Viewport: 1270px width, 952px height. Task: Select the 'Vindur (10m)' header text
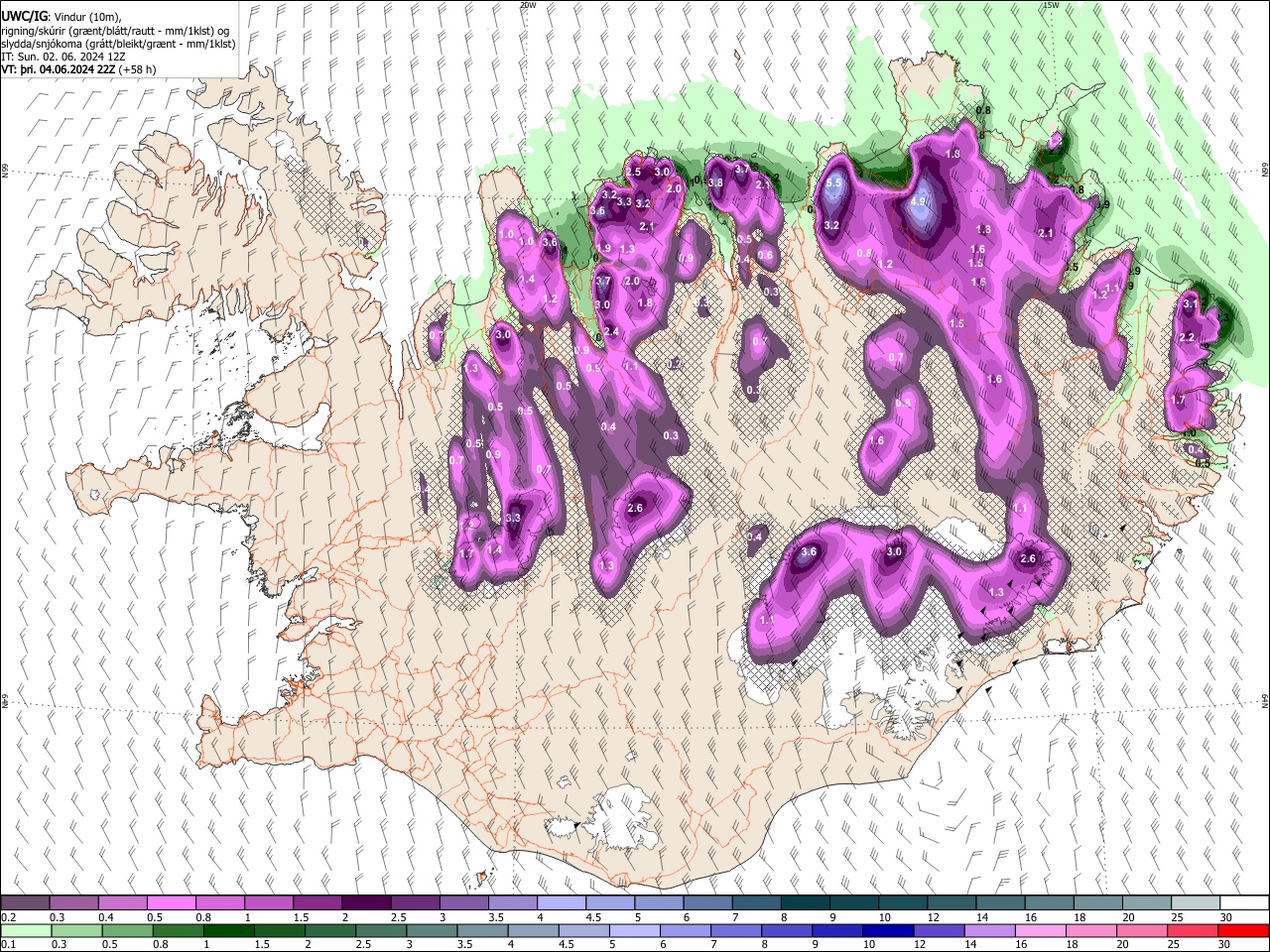click(x=86, y=17)
